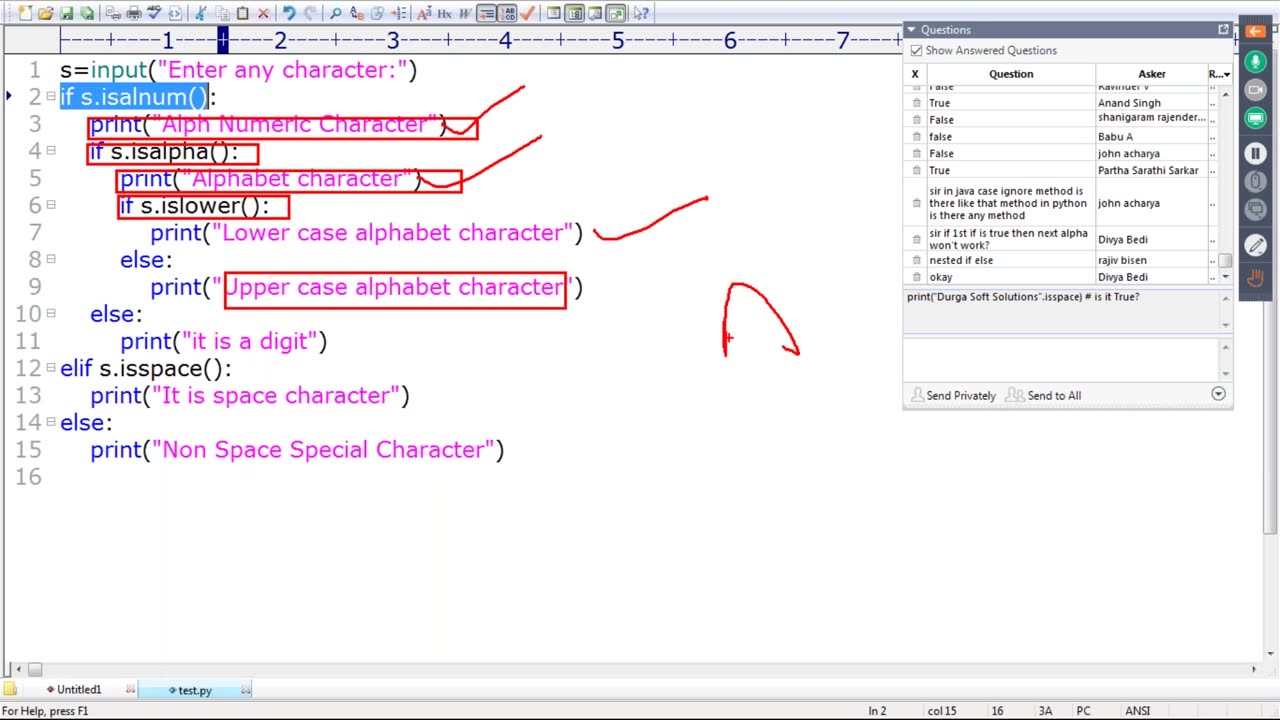
Task: Click the X column header
Action: [915, 74]
